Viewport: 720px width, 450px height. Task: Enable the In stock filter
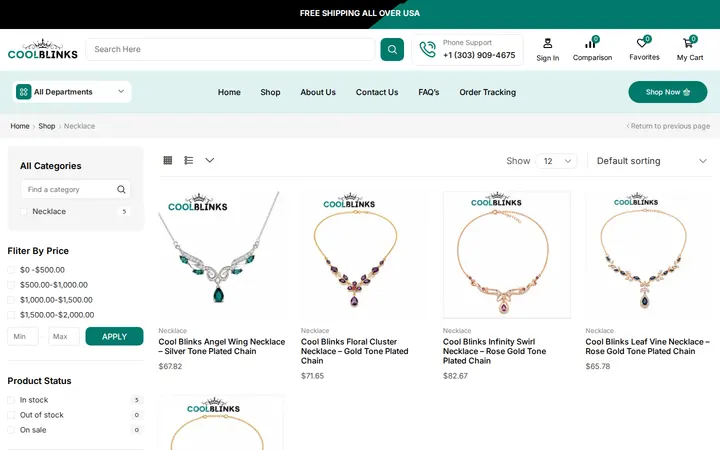pyautogui.click(x=11, y=400)
